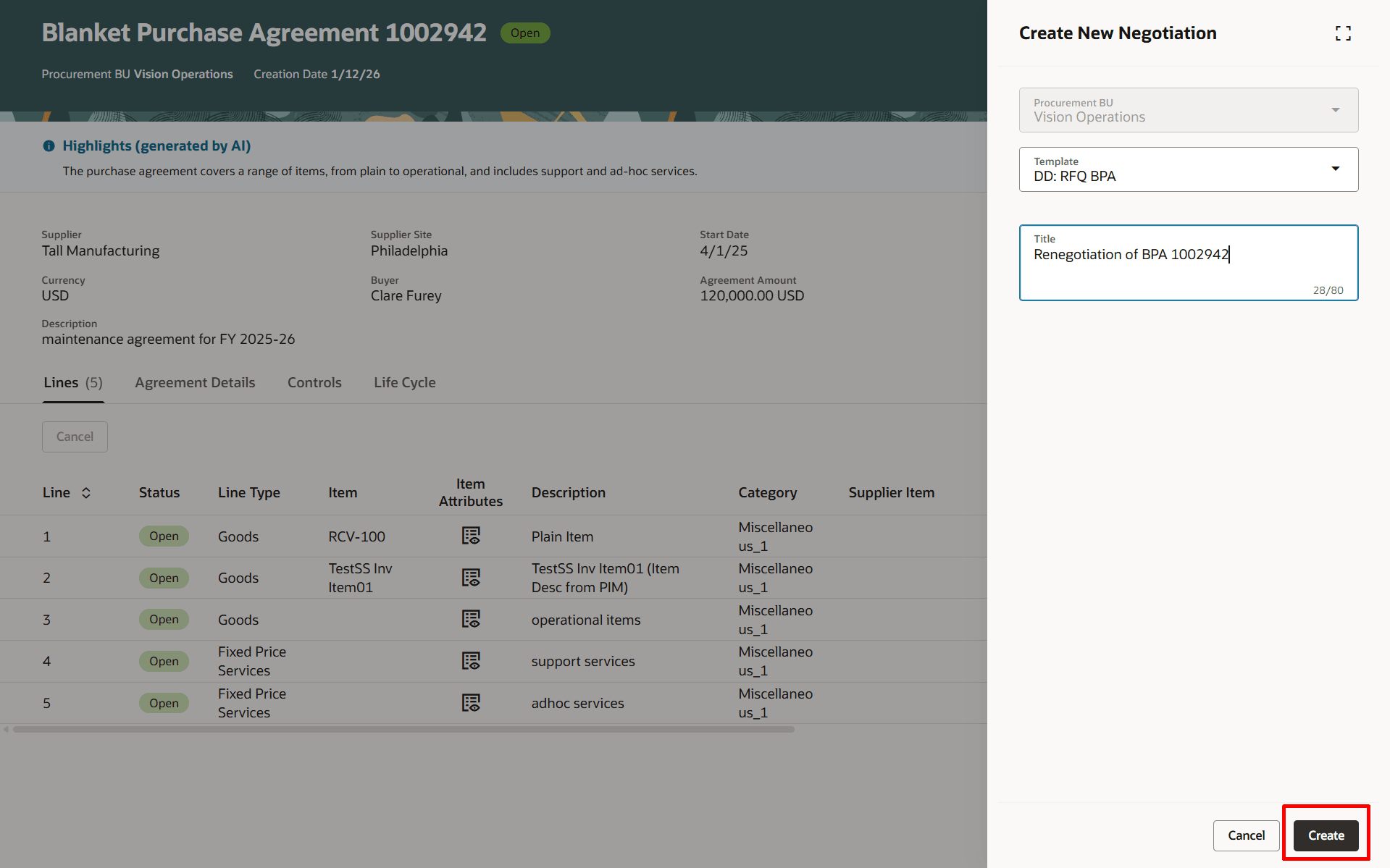Cancel the new negotiation creation
Image resolution: width=1390 pixels, height=868 pixels.
(x=1246, y=835)
